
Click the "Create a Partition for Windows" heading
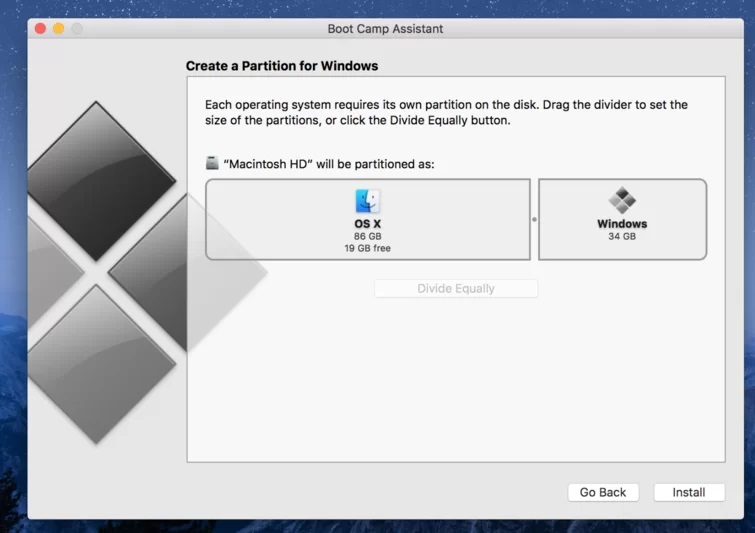[282, 66]
